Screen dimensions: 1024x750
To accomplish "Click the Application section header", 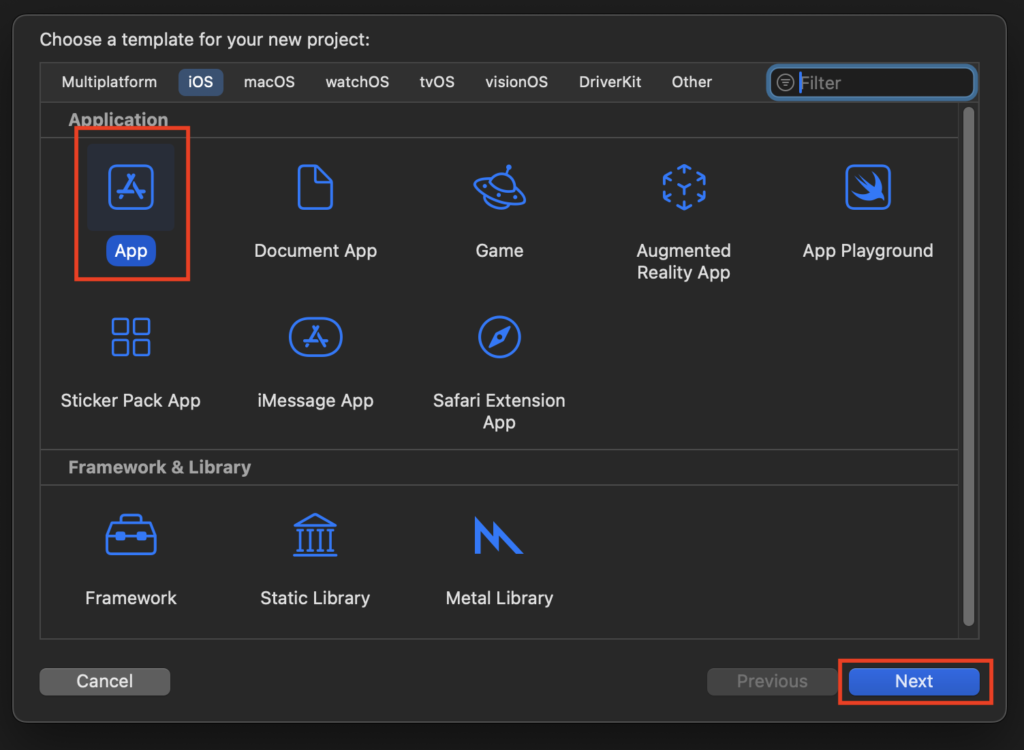I will click(118, 120).
